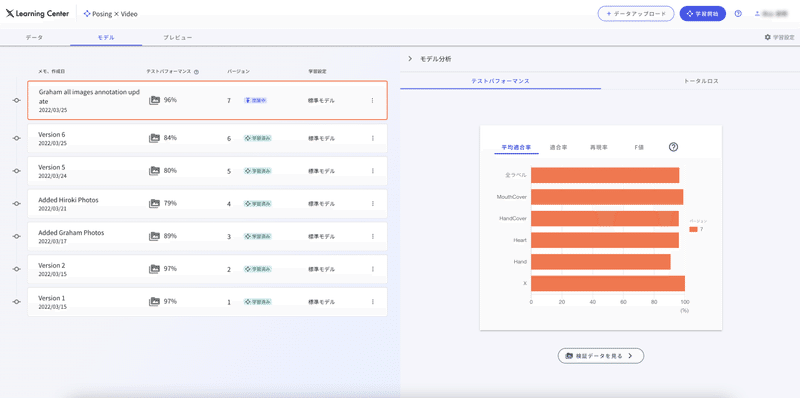800x398 pixels.
Task: Open the kebab menu for Version 5
Action: tap(372, 171)
